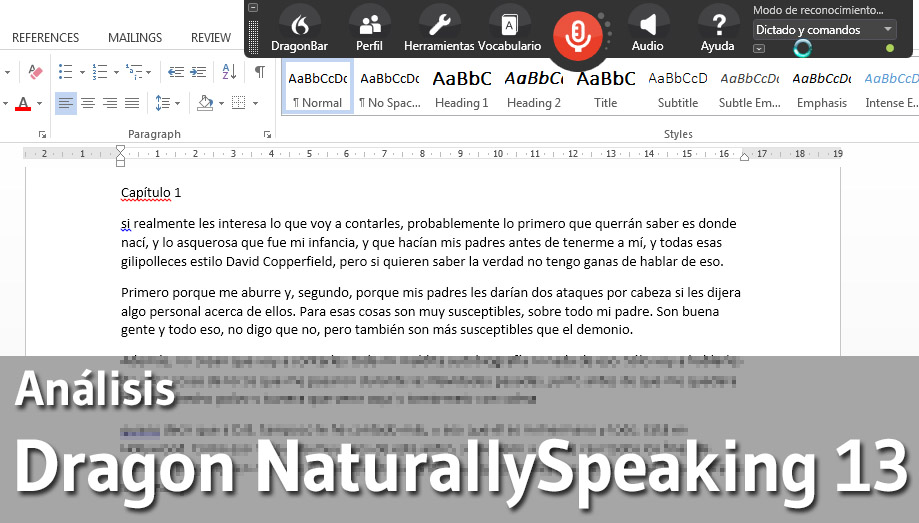
Task: Apply borders to the paragraph
Action: click(x=239, y=103)
